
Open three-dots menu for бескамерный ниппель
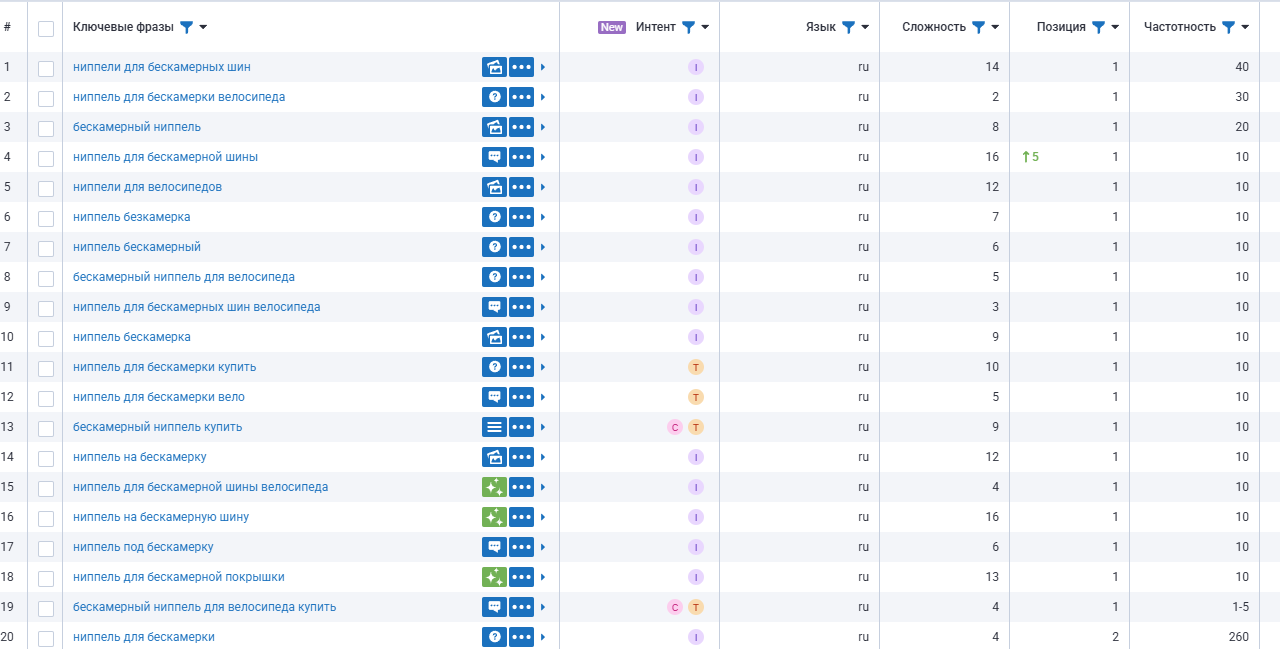[521, 127]
